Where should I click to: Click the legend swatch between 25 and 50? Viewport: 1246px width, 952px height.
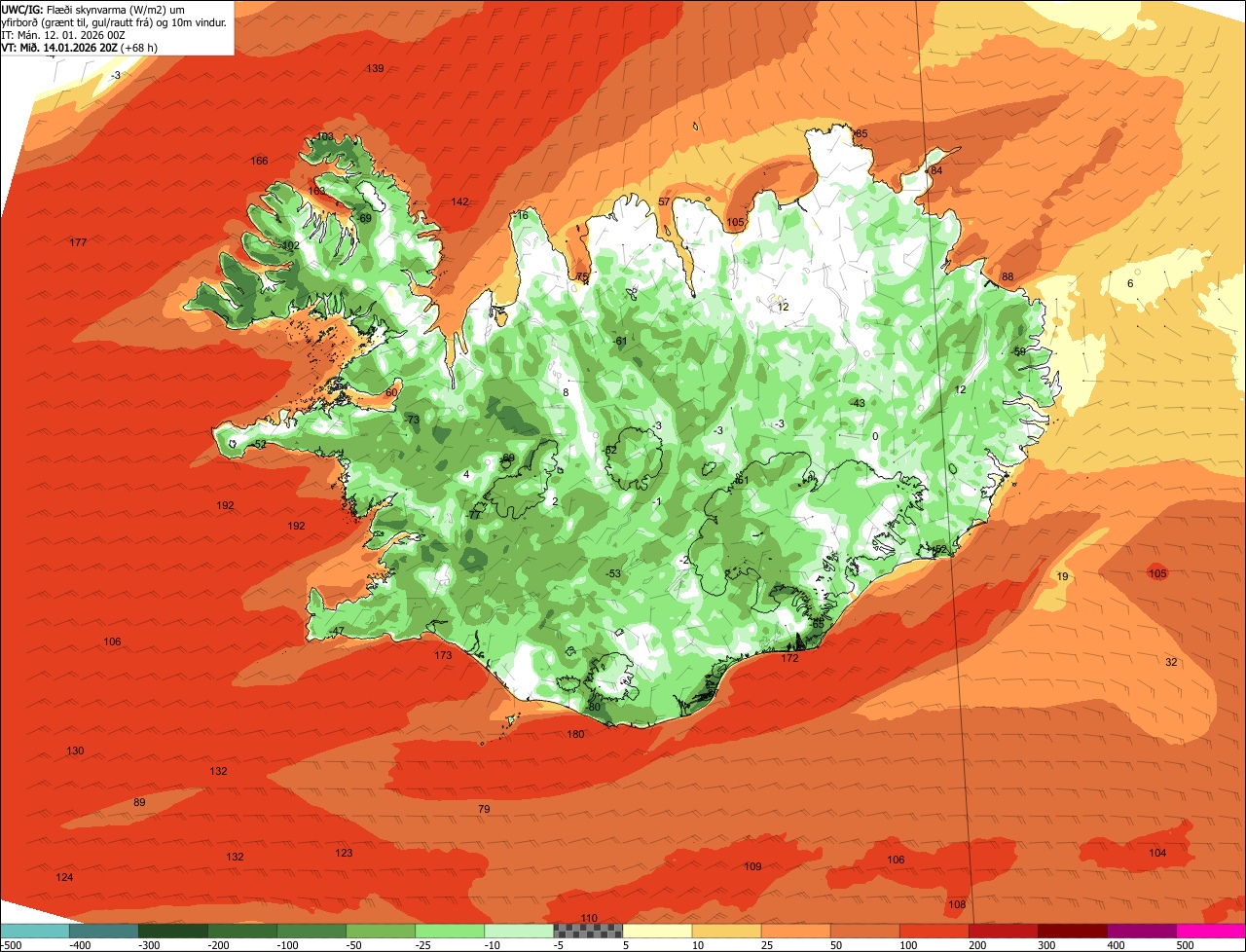click(796, 931)
